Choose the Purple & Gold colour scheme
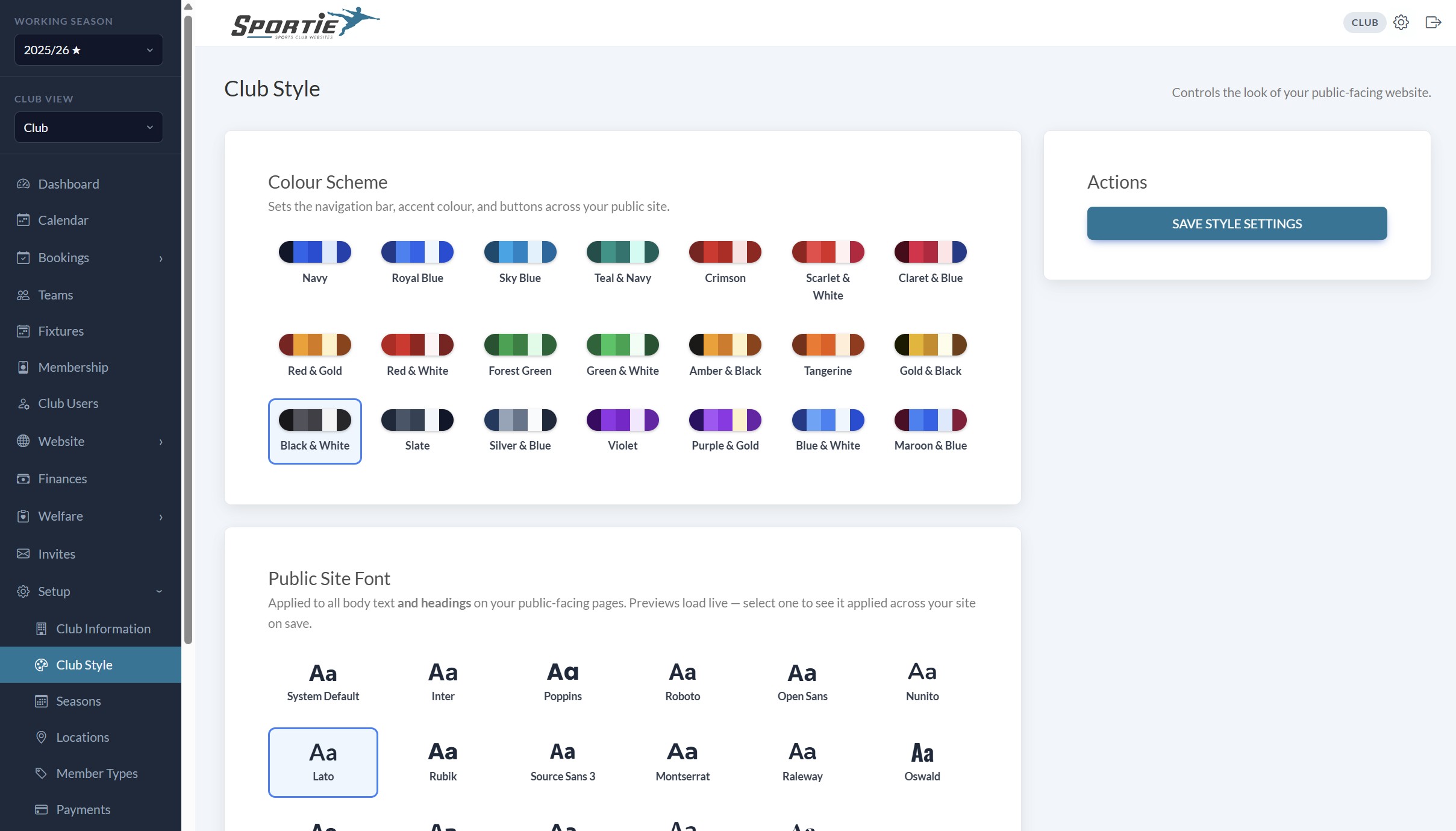1456x831 pixels. click(x=725, y=430)
